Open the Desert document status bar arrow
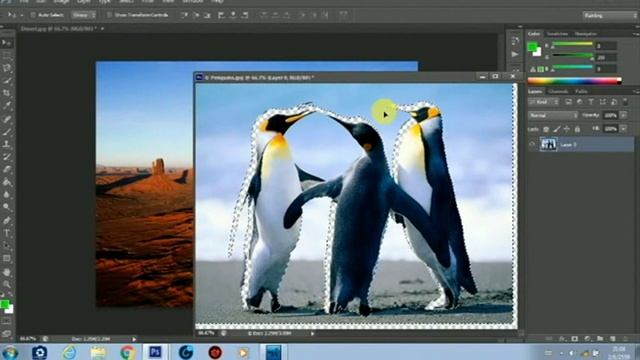 133,339
